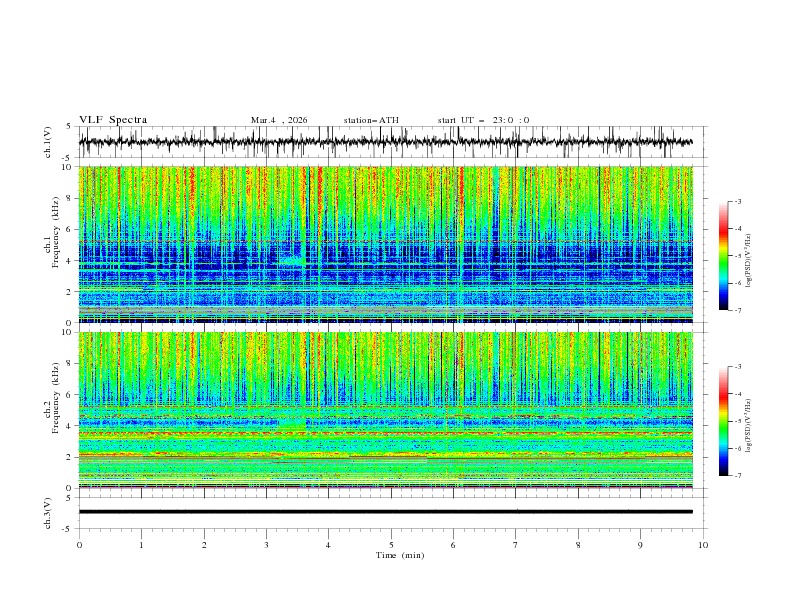Click the ch.1 voltage waveform trace
This screenshot has width=792, height=612.
click(386, 142)
